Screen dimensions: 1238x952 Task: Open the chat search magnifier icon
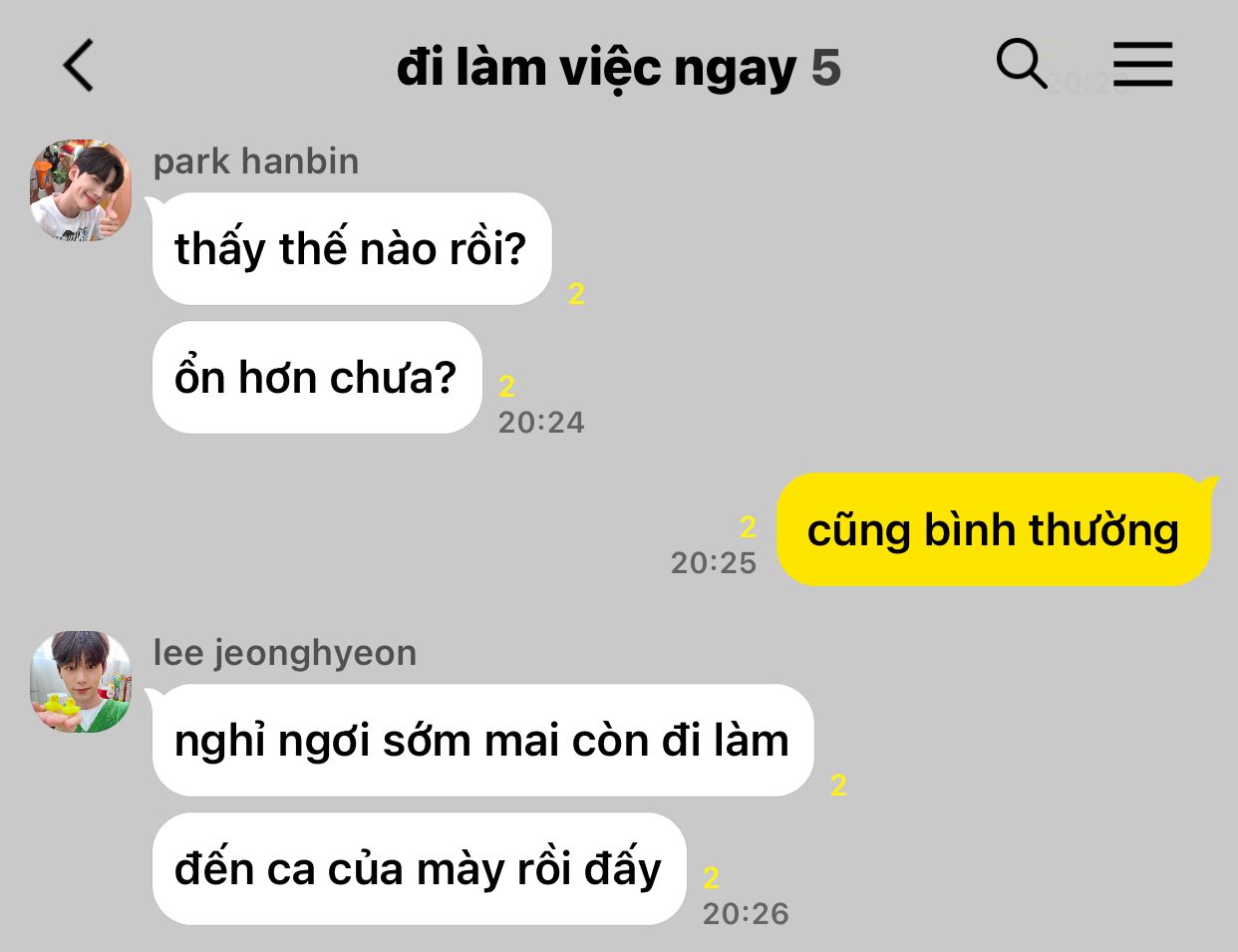(x=1022, y=64)
